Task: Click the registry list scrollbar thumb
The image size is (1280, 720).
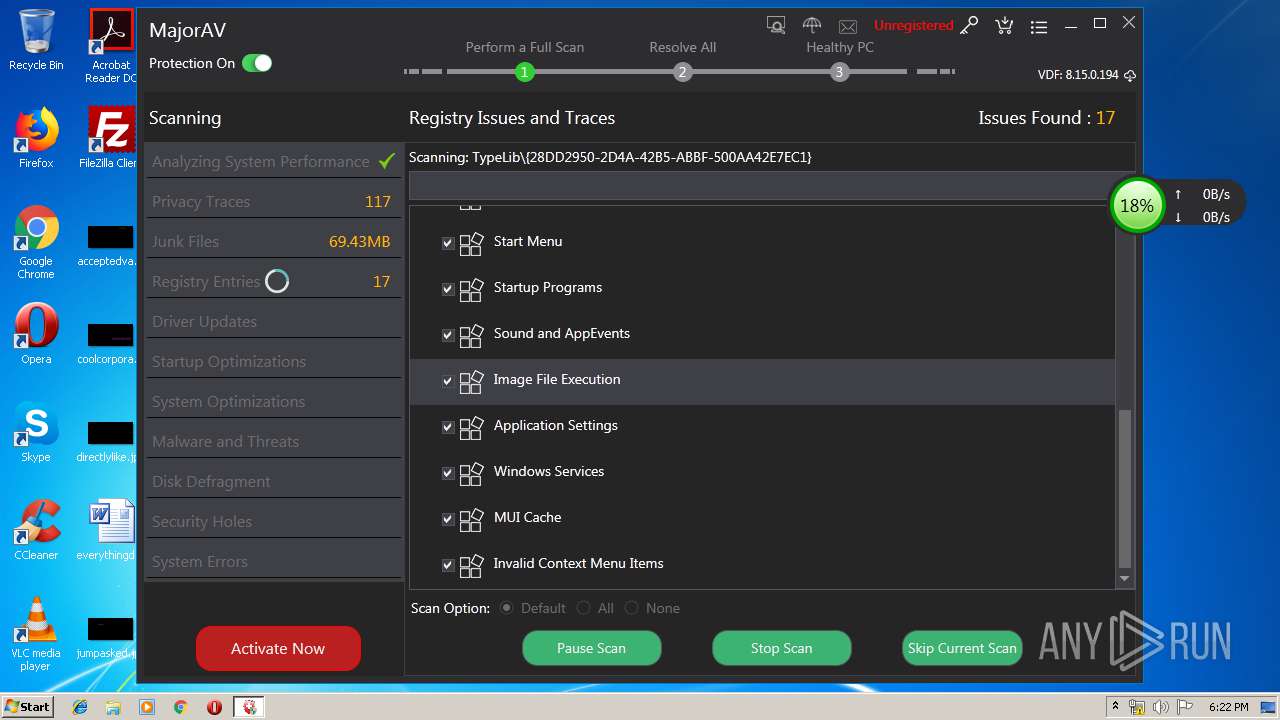Action: [1124, 489]
